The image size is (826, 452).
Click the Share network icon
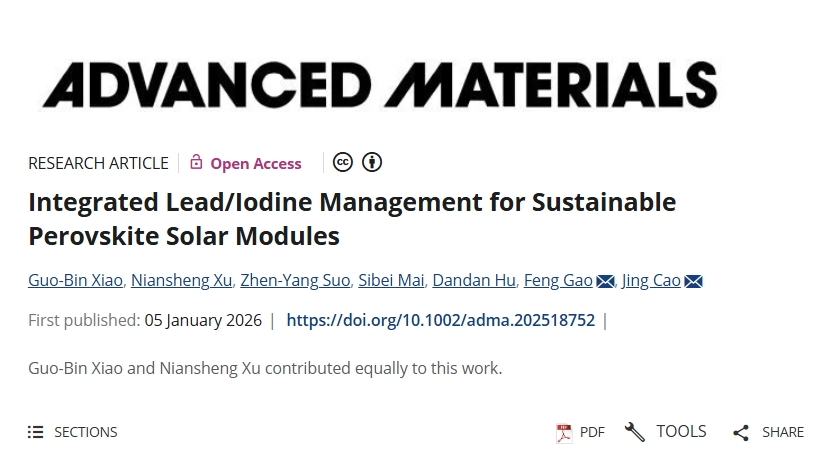(x=741, y=432)
